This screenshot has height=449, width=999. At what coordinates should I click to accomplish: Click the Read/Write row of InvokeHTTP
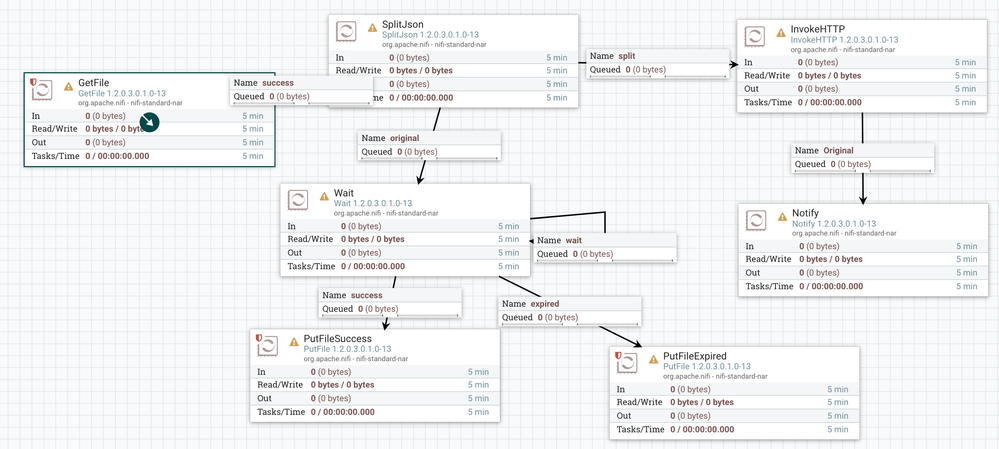point(862,75)
